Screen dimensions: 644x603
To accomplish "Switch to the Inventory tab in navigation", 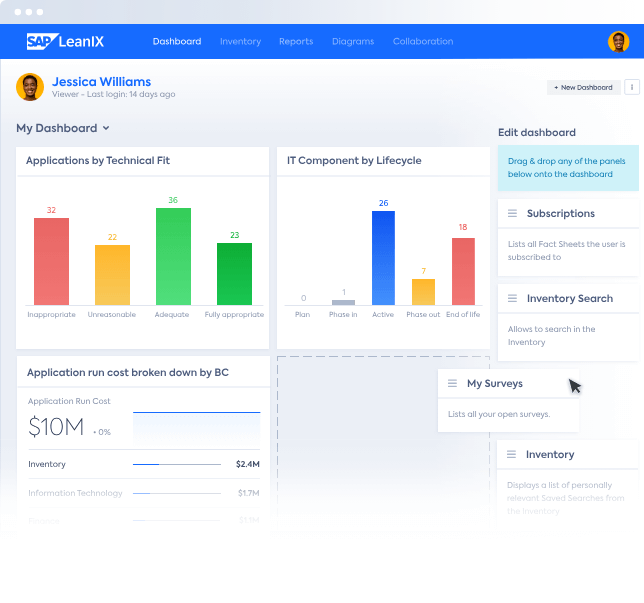I will pyautogui.click(x=240, y=42).
